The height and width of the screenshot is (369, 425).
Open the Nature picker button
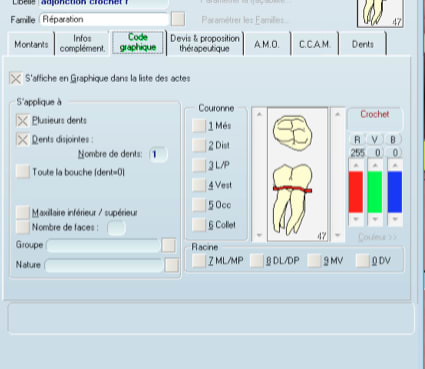(x=172, y=265)
